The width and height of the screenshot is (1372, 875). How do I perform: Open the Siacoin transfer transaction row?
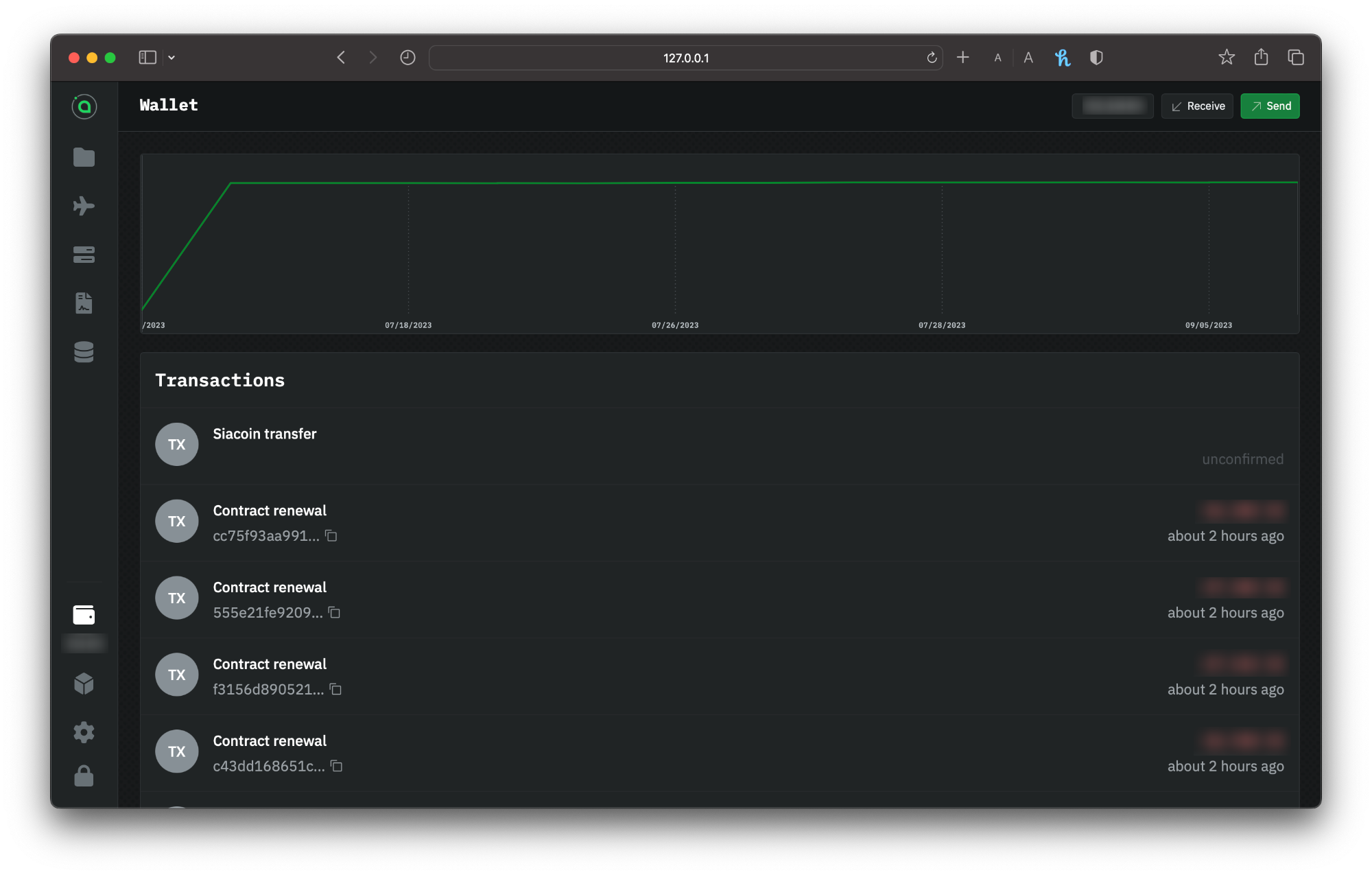coord(265,434)
